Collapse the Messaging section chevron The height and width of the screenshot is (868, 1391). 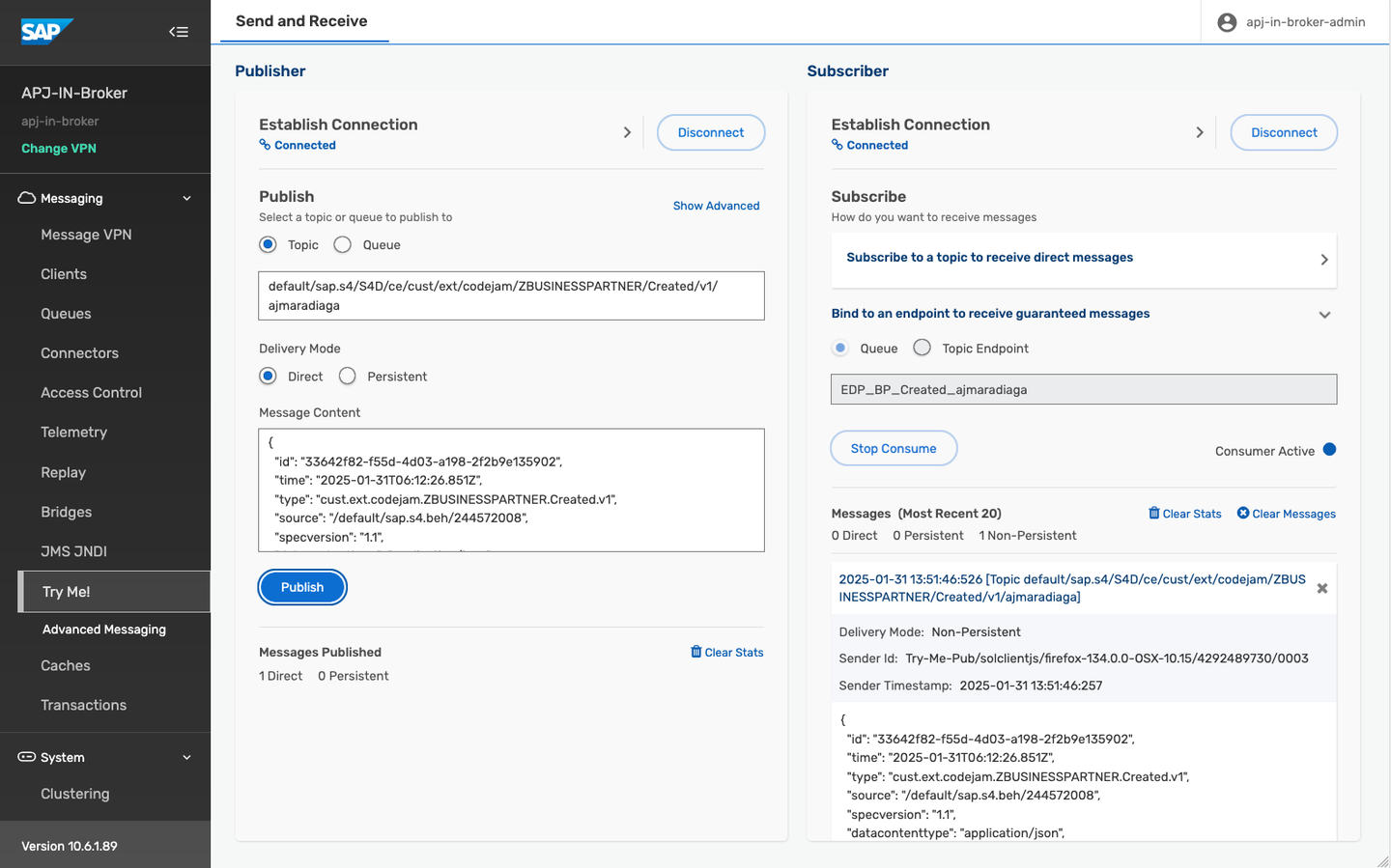click(x=187, y=198)
